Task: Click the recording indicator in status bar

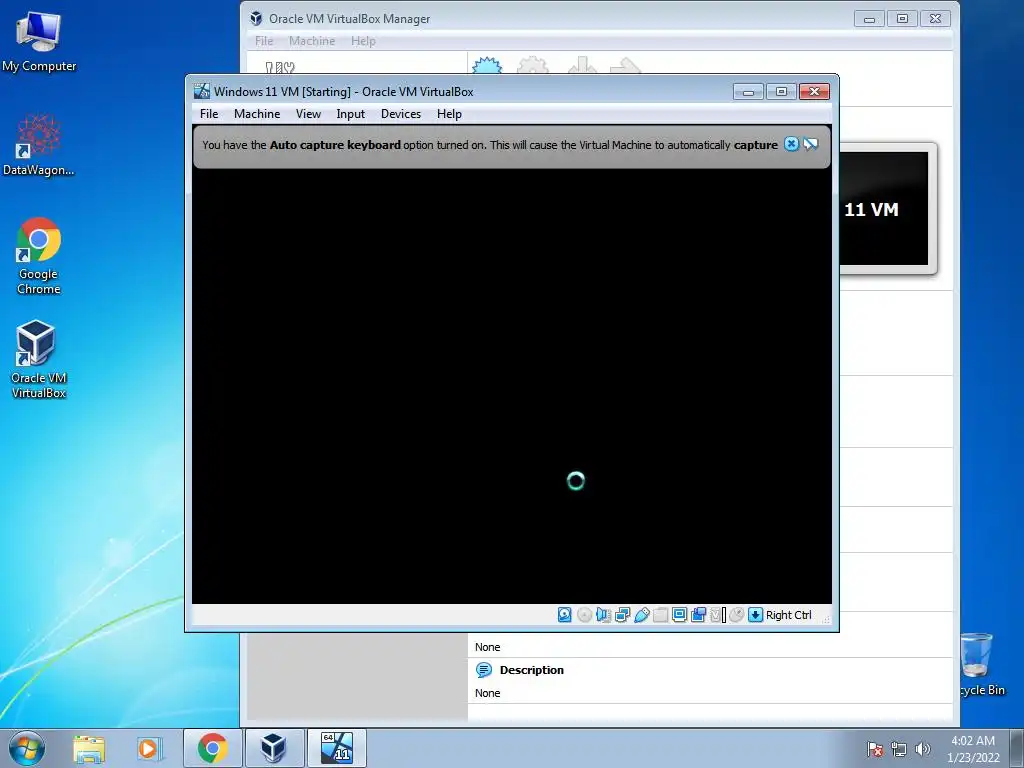Action: point(698,615)
